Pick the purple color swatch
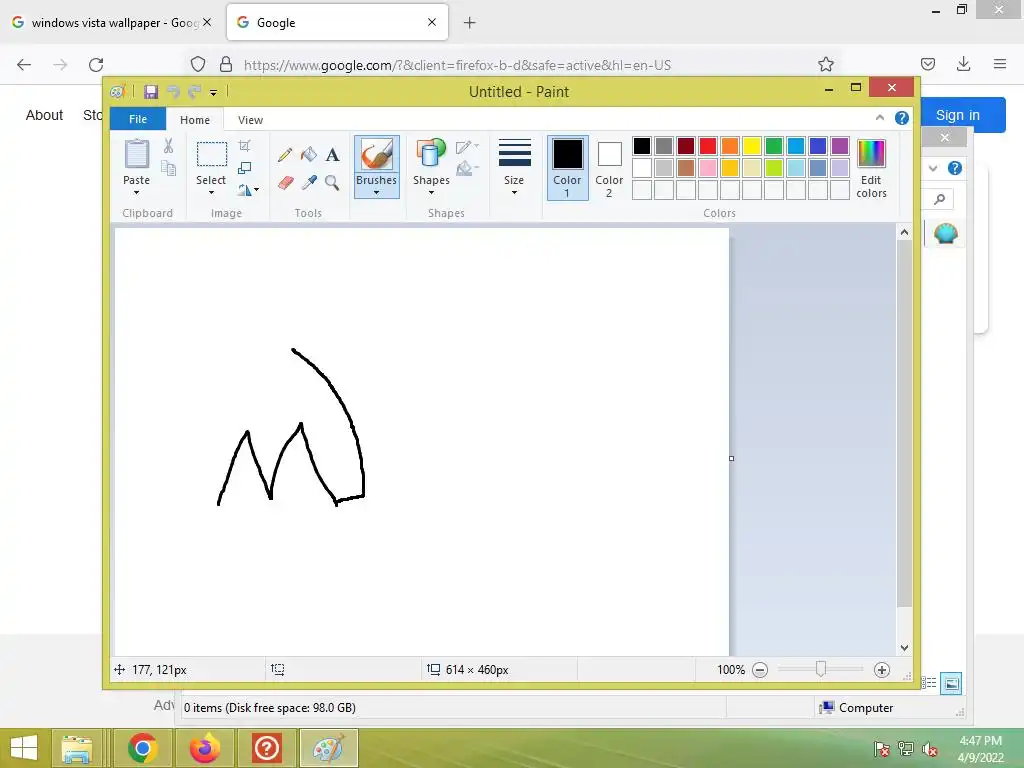This screenshot has width=1024, height=768. click(x=840, y=146)
